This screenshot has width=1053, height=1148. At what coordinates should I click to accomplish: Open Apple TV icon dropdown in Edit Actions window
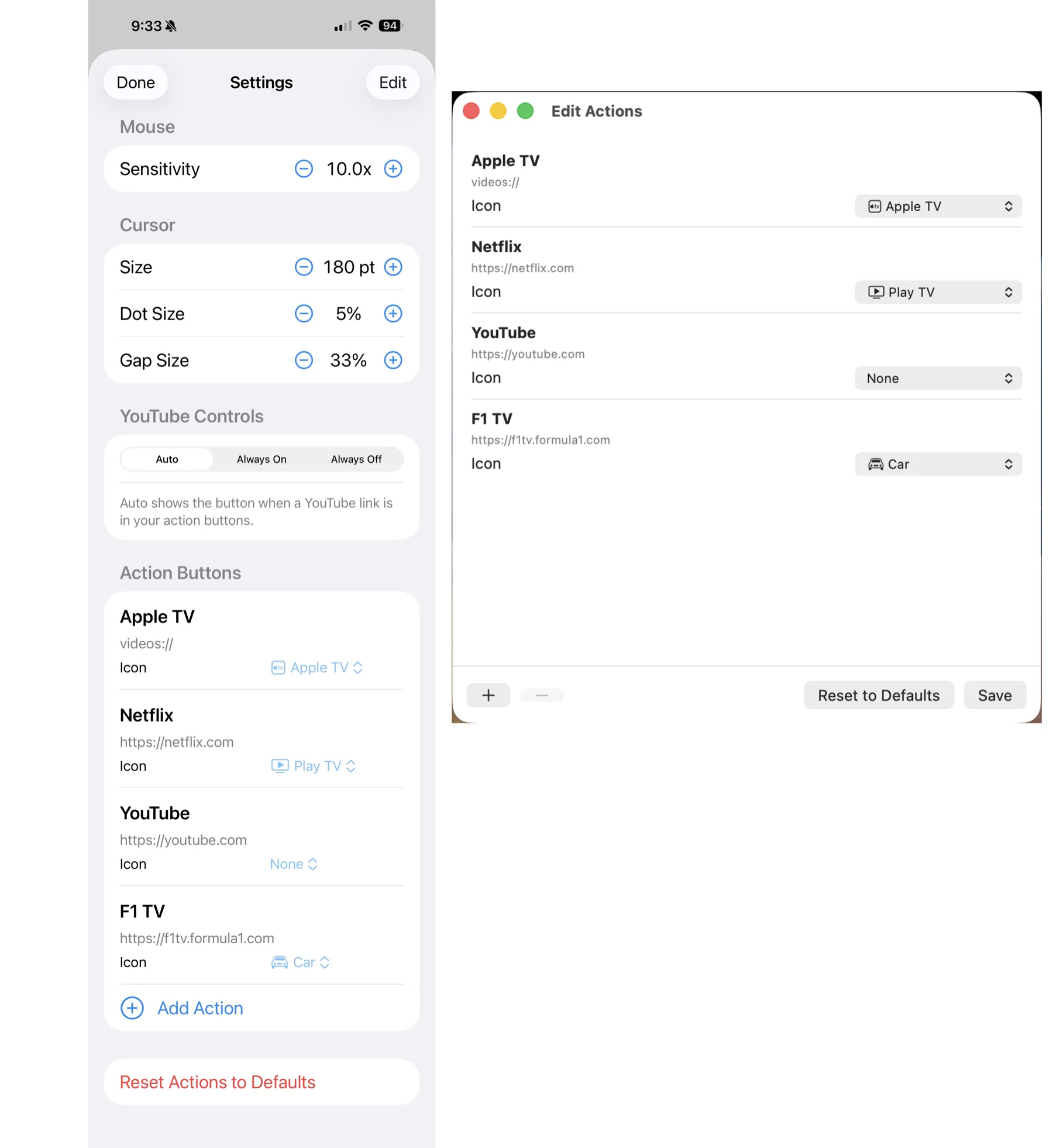coord(938,207)
